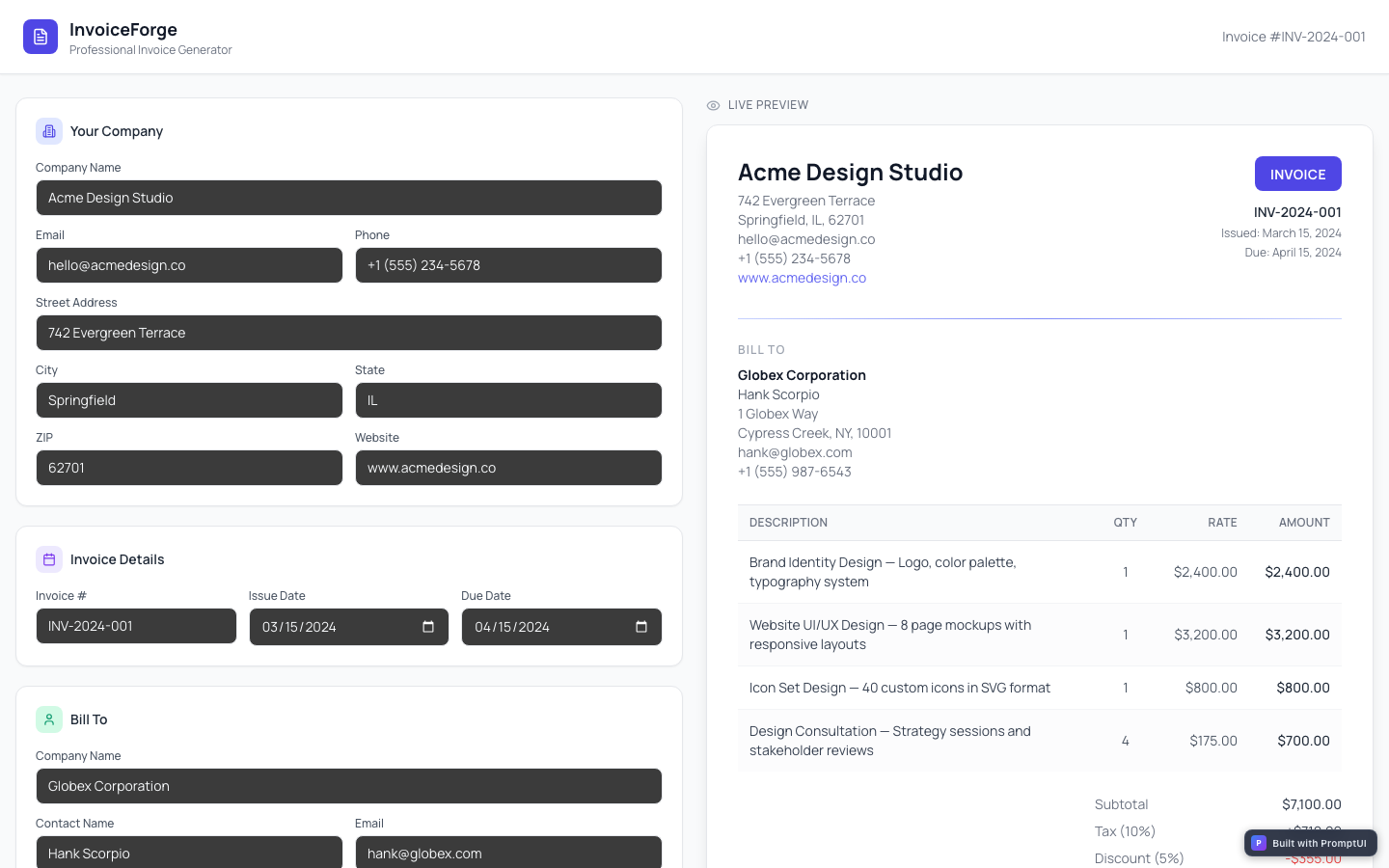Edit the 742 Evergreen Terrace street address field
The height and width of the screenshot is (868, 1389).
coord(349,333)
